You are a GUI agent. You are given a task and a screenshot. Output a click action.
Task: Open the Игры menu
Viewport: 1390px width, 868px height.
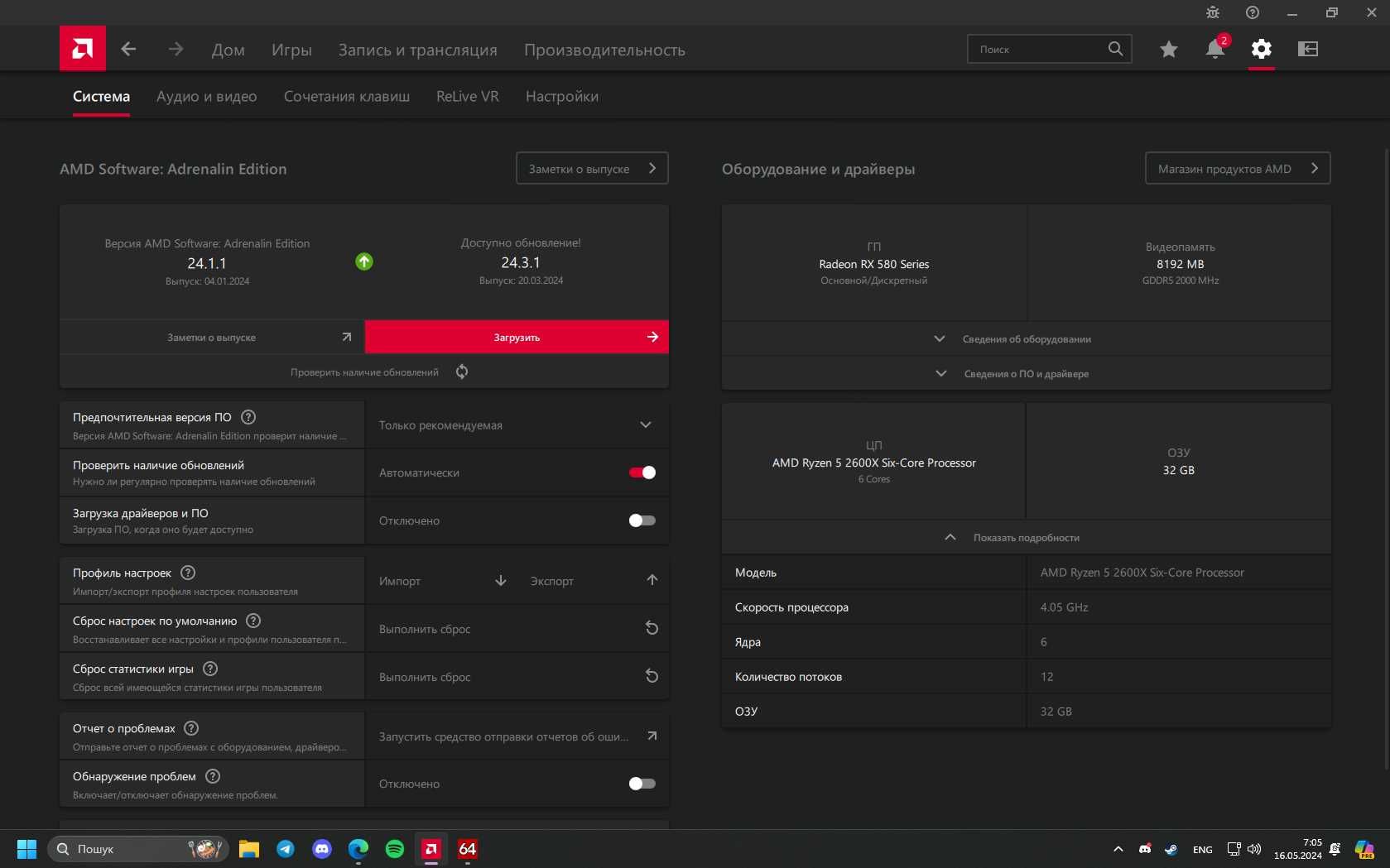coord(291,50)
